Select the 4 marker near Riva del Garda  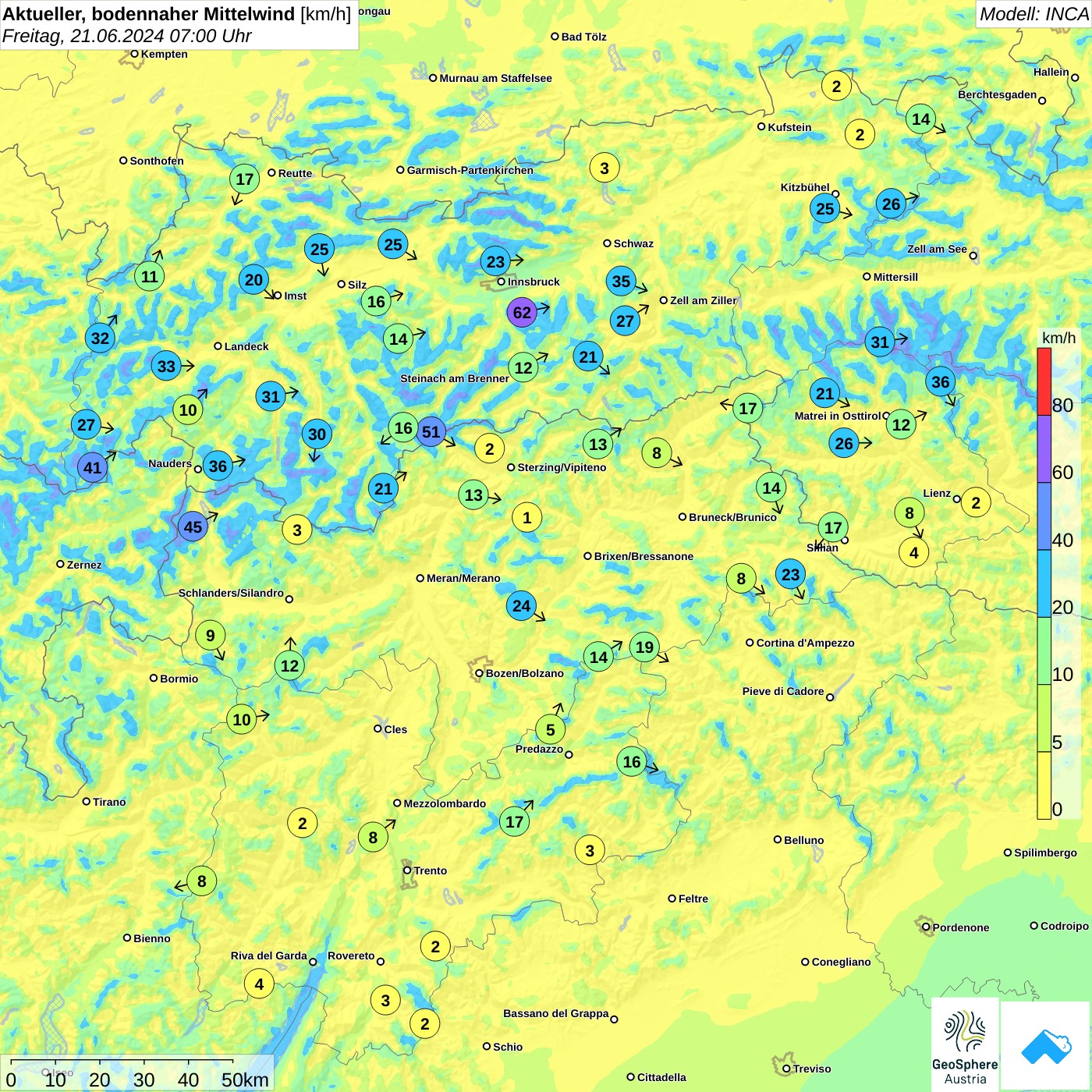pos(259,984)
